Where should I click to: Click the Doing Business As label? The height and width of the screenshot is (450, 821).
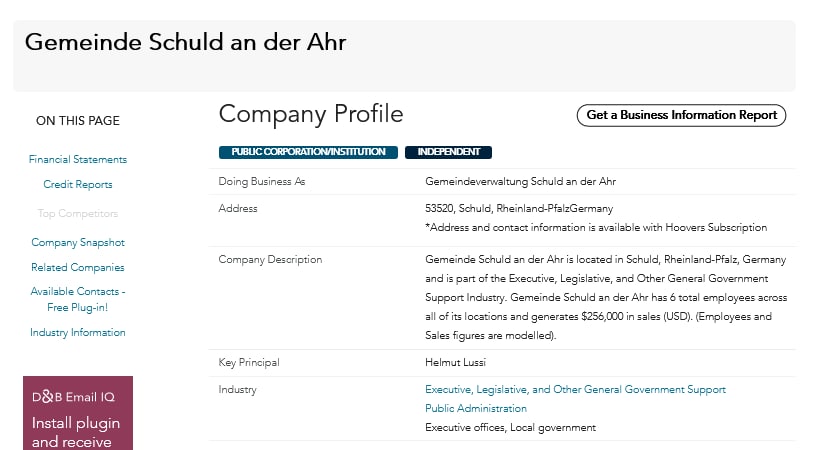(262, 181)
